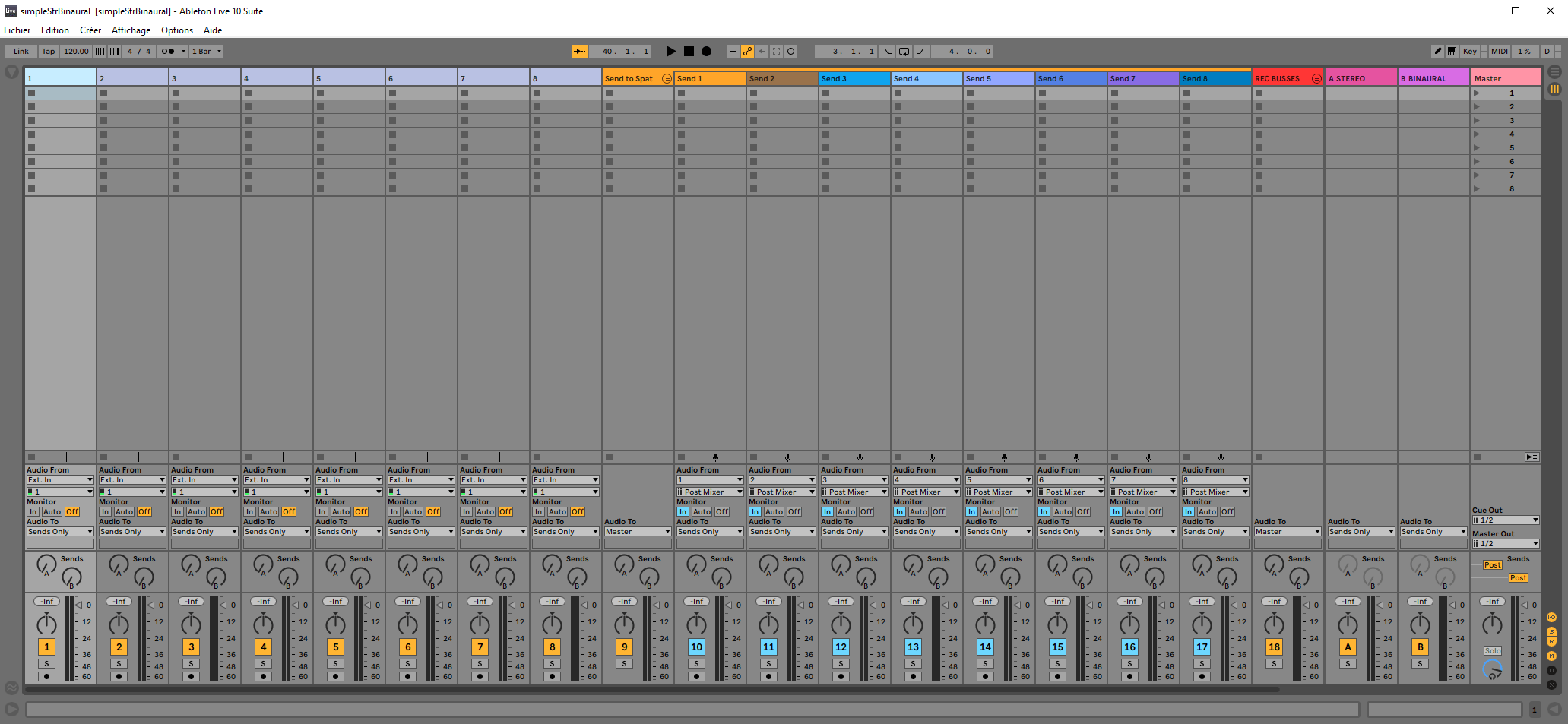The height and width of the screenshot is (724, 1568).
Task: Solo the Send 1 track (track 10)
Action: click(x=696, y=664)
